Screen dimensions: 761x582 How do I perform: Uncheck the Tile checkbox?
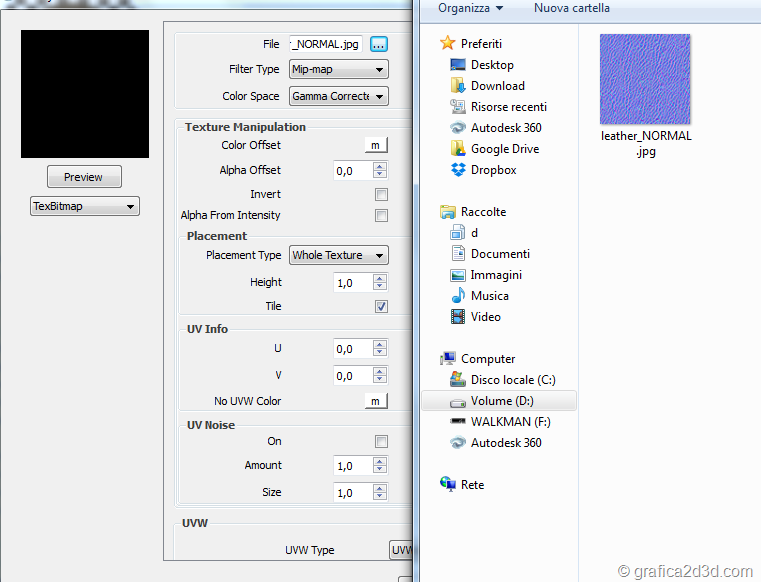coord(381,307)
